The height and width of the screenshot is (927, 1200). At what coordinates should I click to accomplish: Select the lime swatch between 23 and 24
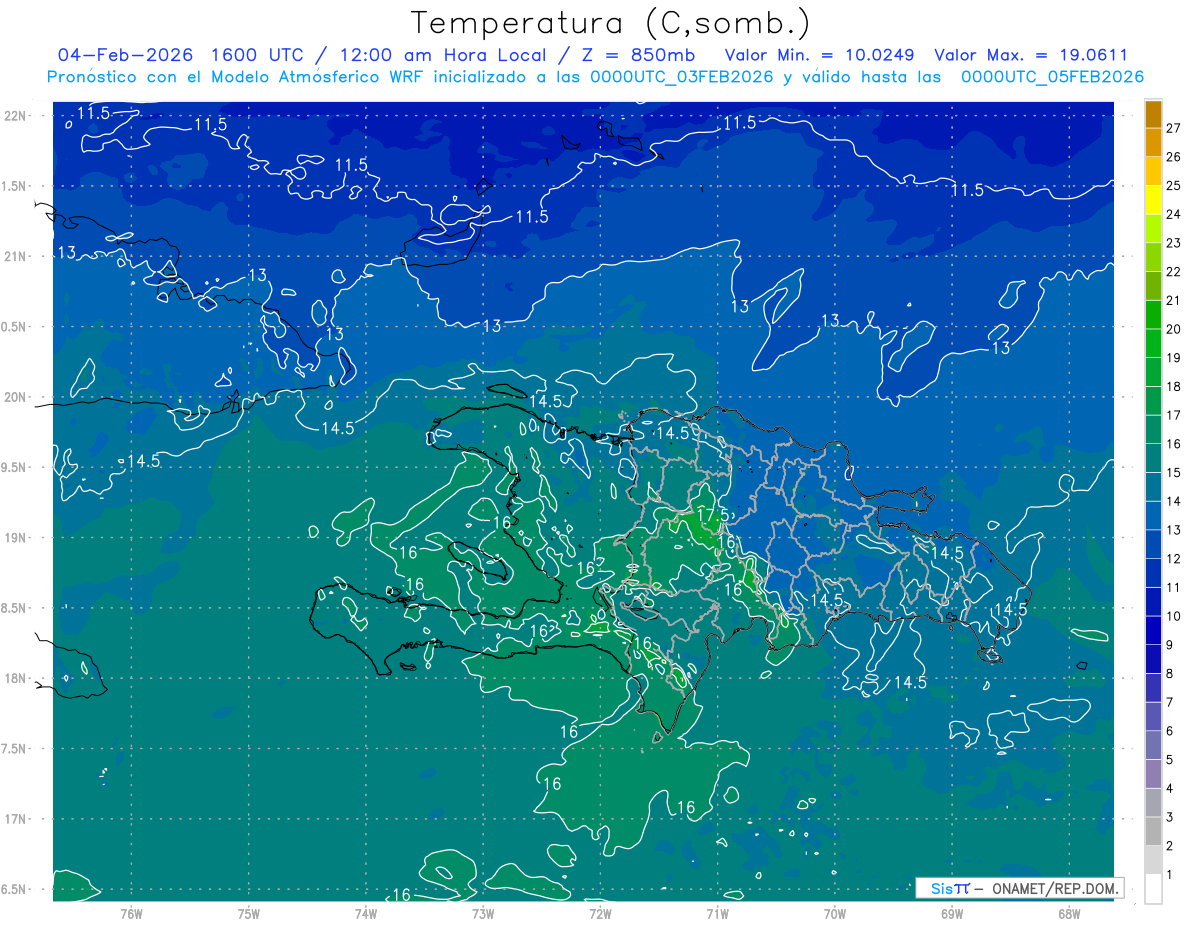1153,228
